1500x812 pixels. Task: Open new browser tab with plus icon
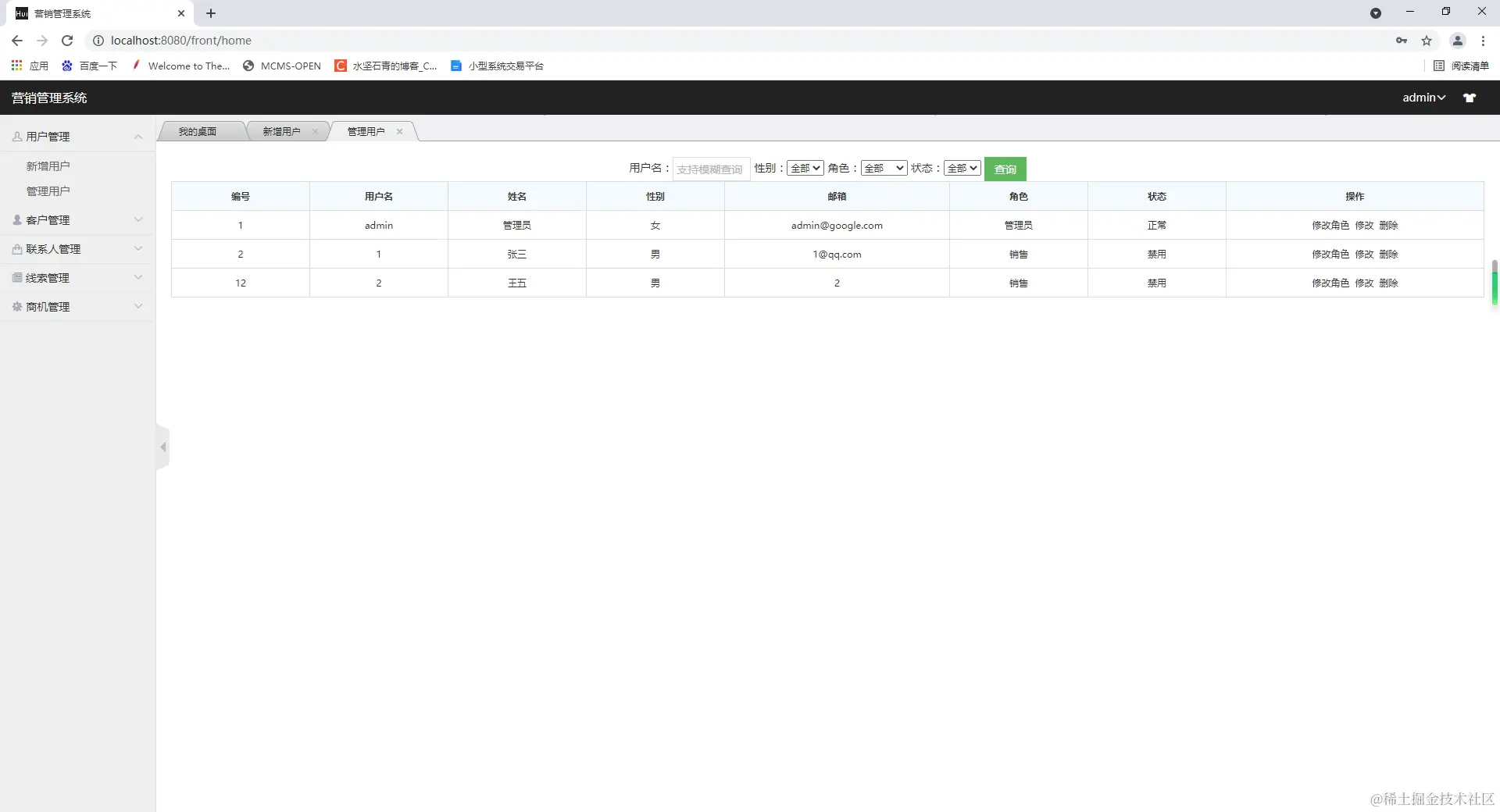click(211, 13)
